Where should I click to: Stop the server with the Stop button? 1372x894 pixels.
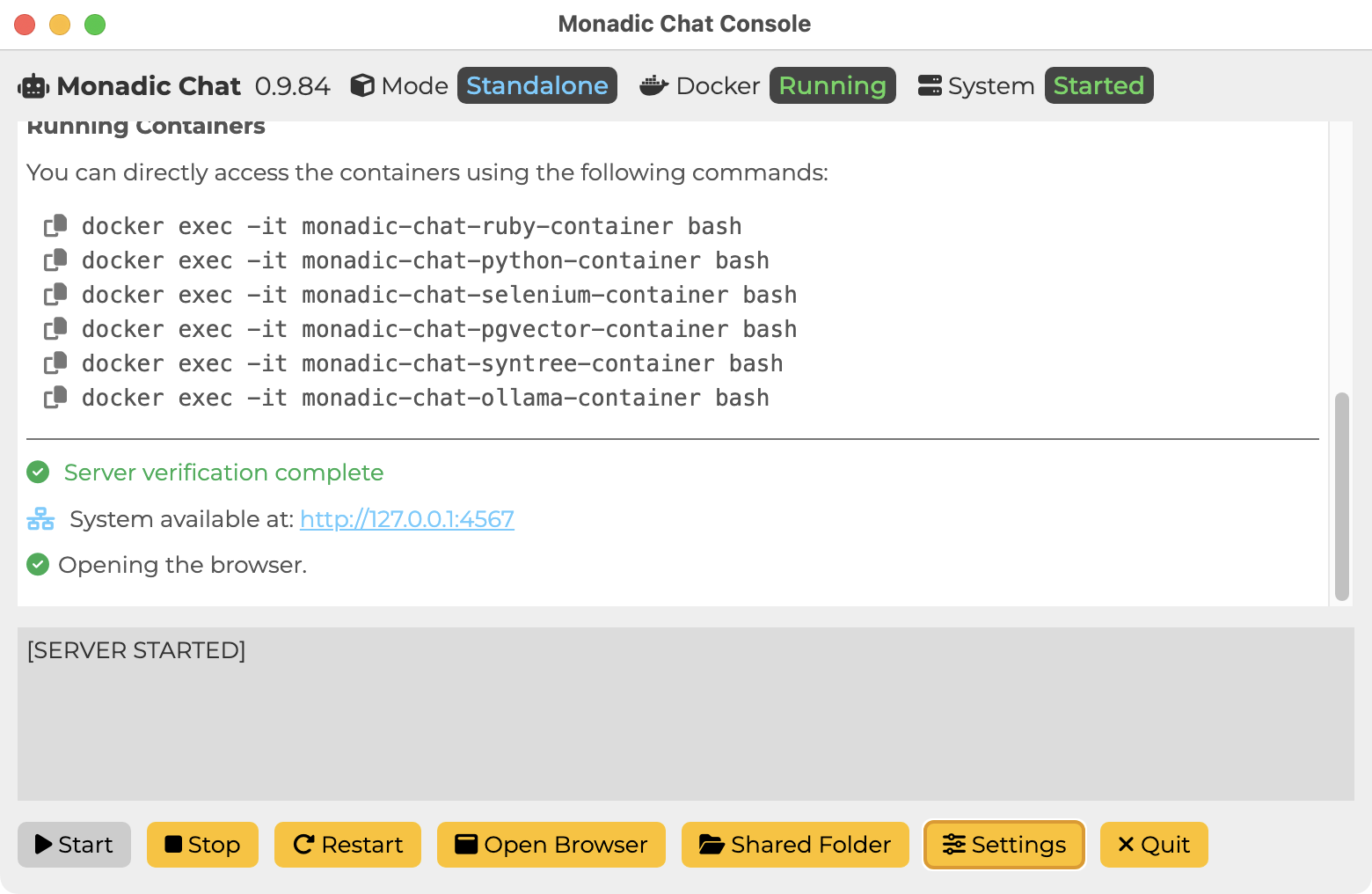[202, 845]
